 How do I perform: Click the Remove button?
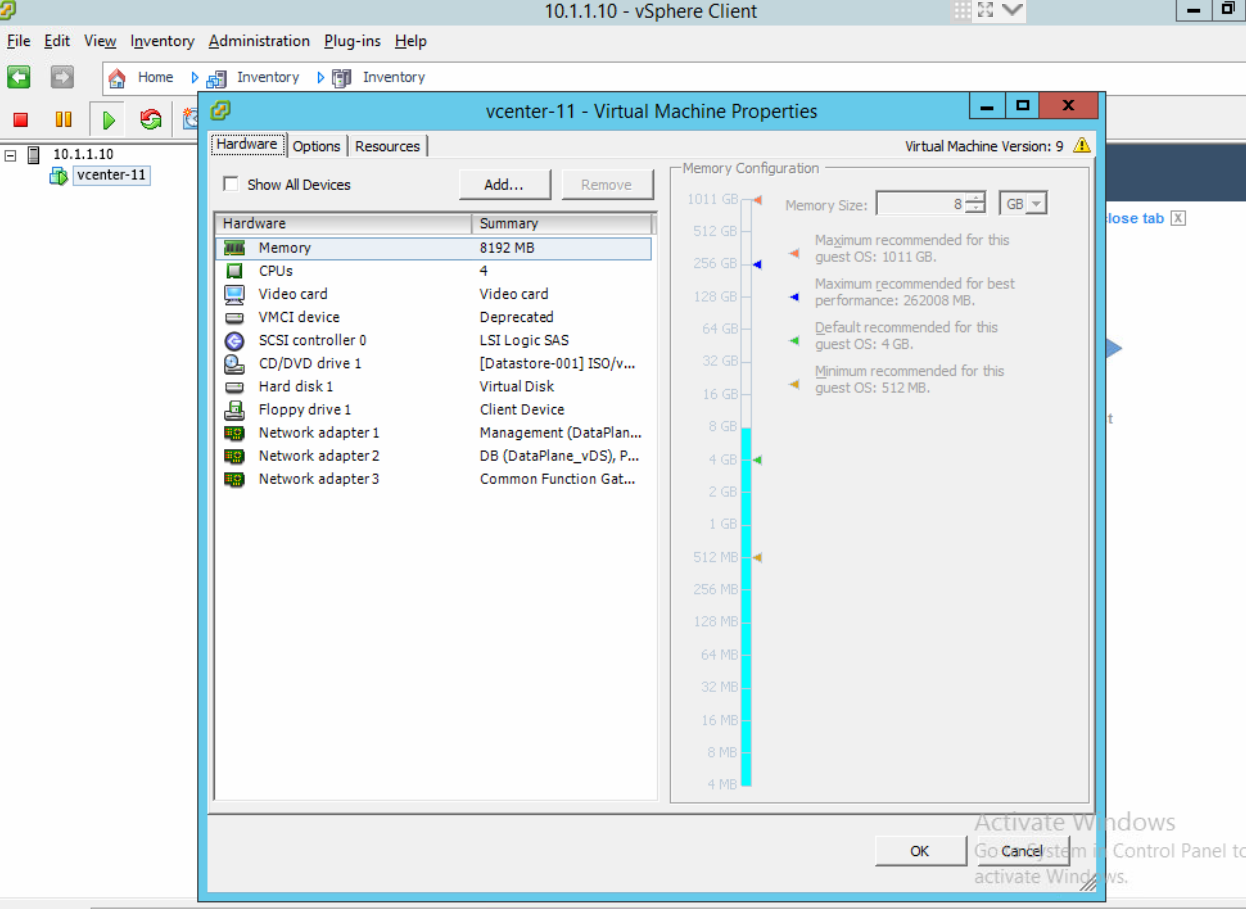607,185
